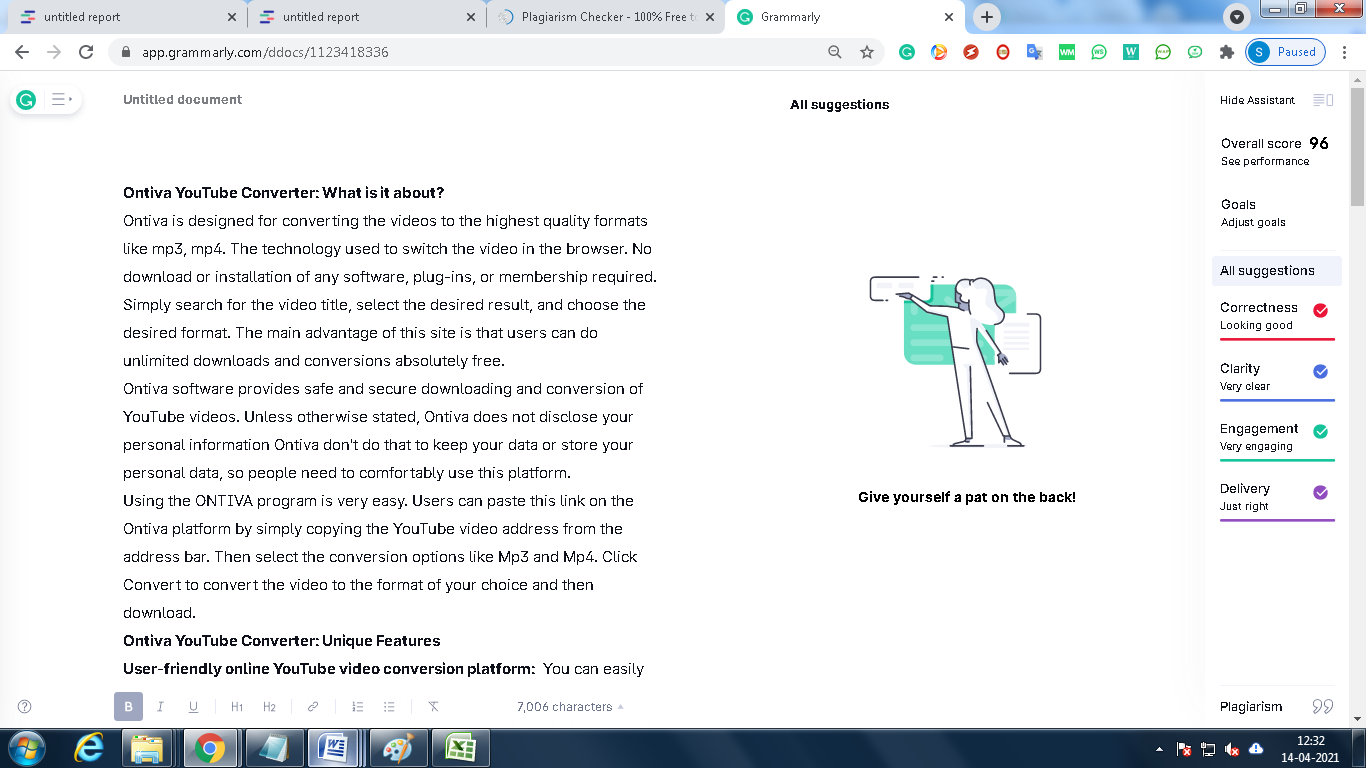Bookmark this page with star
1366x768 pixels.
(867, 52)
